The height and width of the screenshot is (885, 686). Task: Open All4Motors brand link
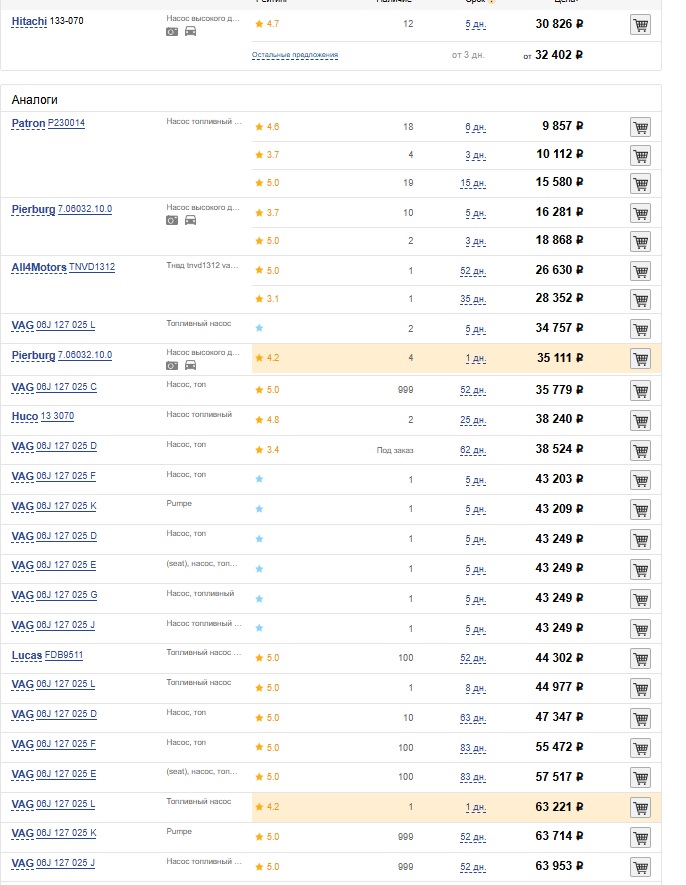click(x=39, y=267)
